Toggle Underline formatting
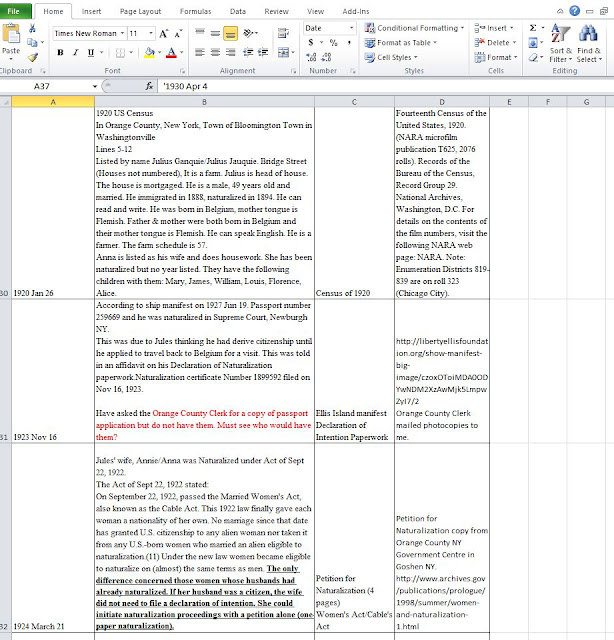This screenshot has width=614, height=640. click(91, 52)
